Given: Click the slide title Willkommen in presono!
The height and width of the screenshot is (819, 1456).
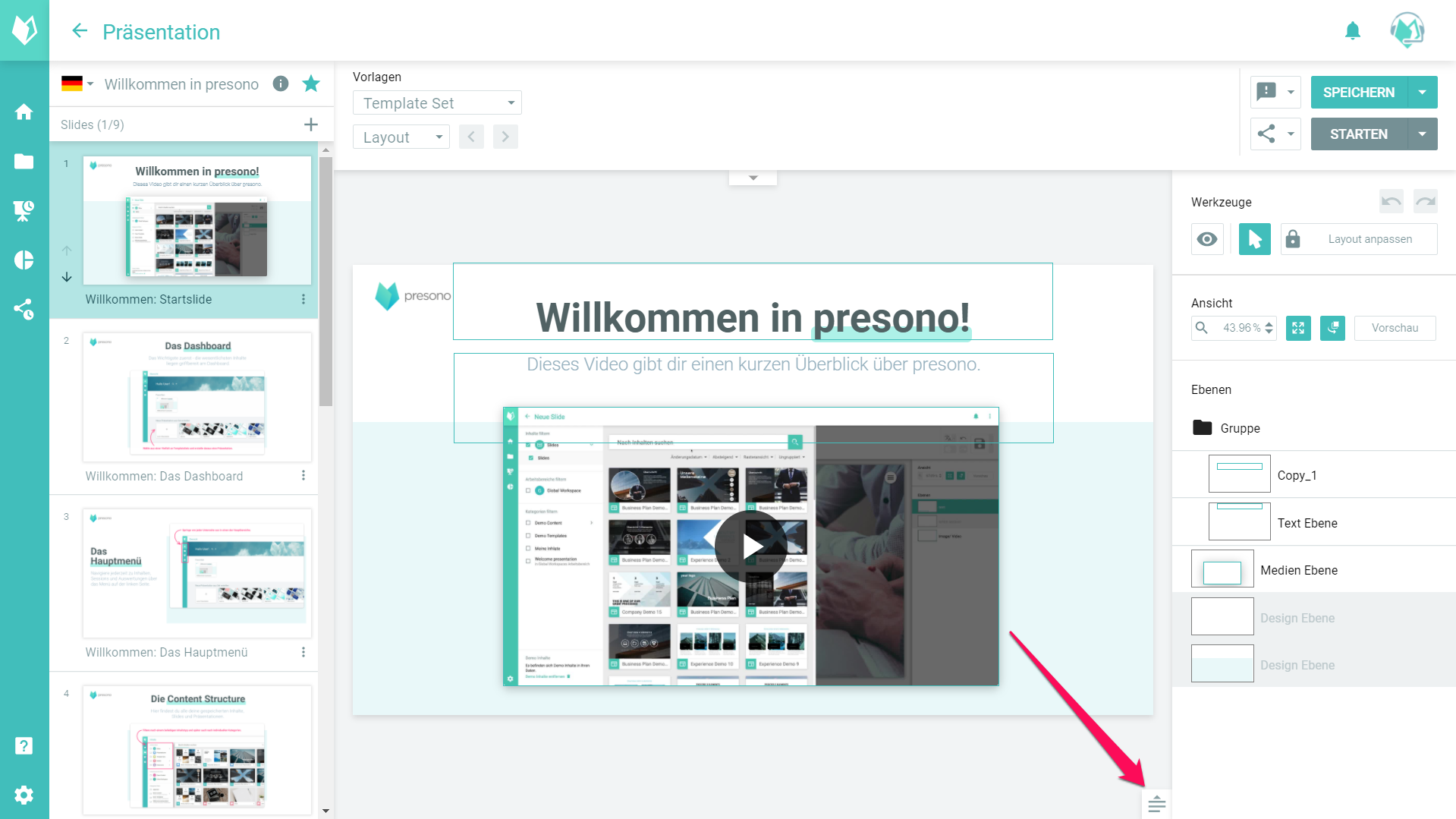Looking at the screenshot, I should (x=753, y=317).
